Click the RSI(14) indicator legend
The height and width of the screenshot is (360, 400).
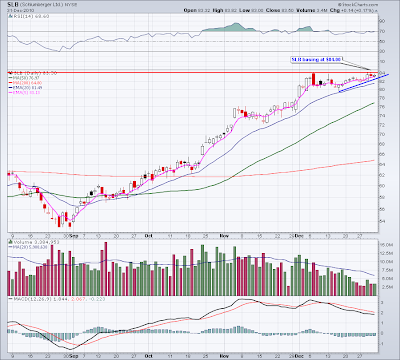pyautogui.click(x=29, y=16)
